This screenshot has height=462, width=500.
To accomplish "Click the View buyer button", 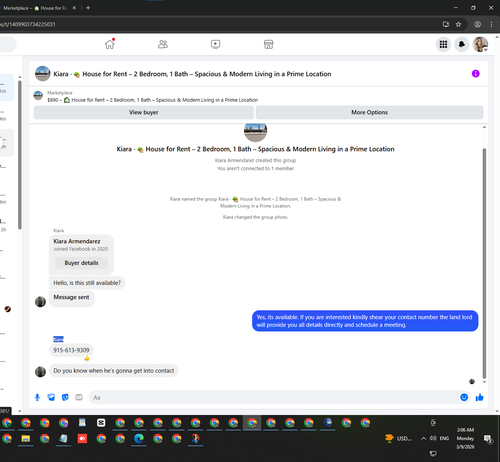I will [144, 112].
